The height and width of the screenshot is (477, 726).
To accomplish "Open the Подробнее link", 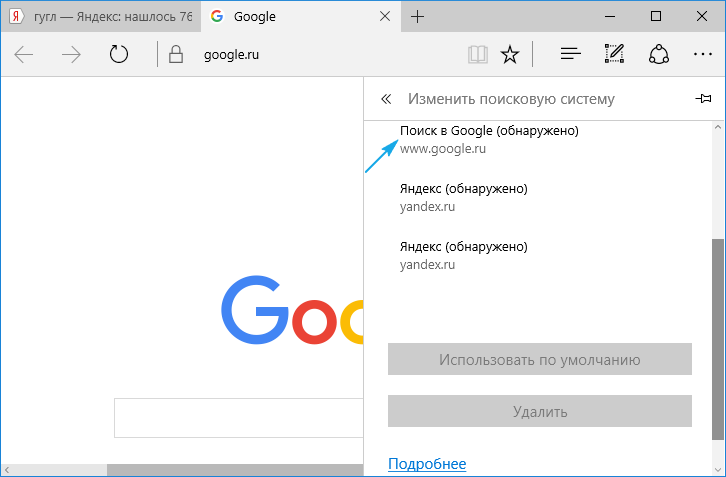I will click(427, 464).
